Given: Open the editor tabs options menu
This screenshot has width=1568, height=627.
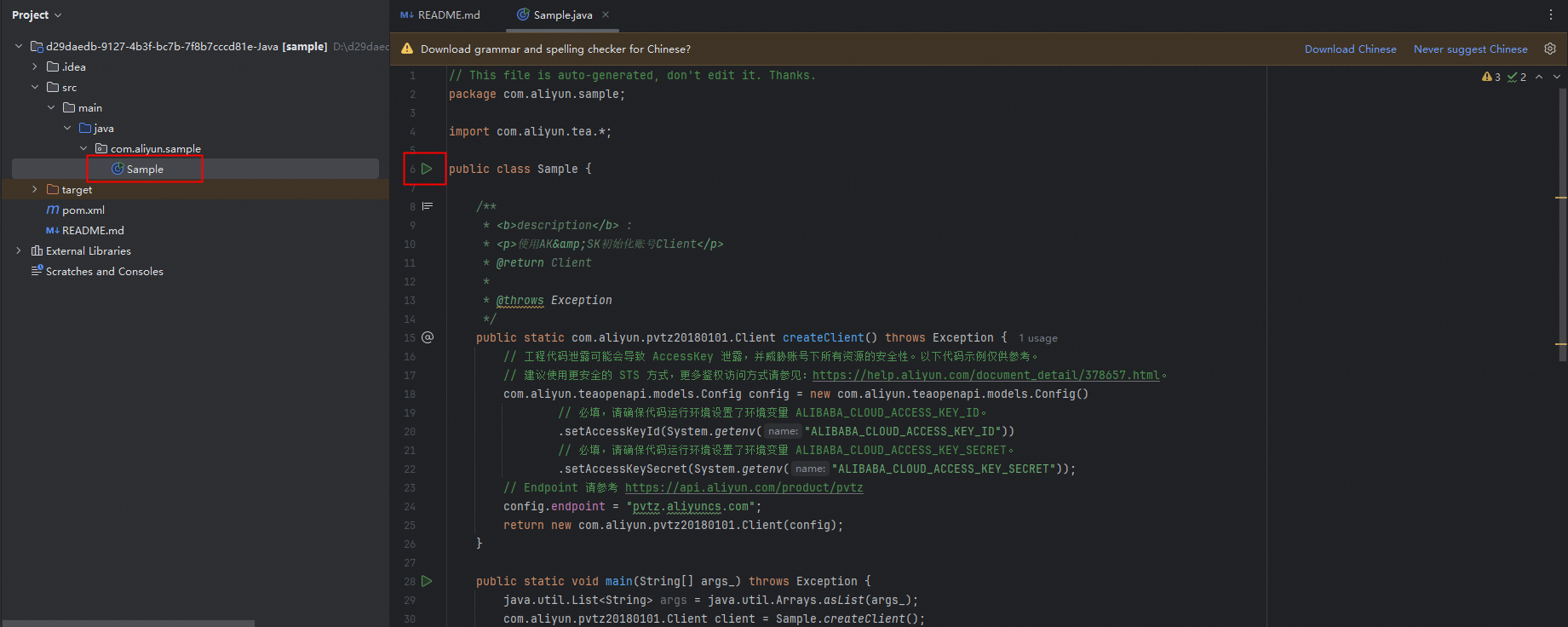Looking at the screenshot, I should pyautogui.click(x=1550, y=14).
